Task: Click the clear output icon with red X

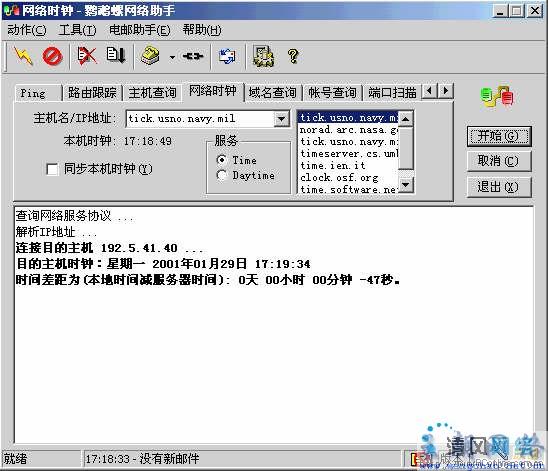Action: 86,56
